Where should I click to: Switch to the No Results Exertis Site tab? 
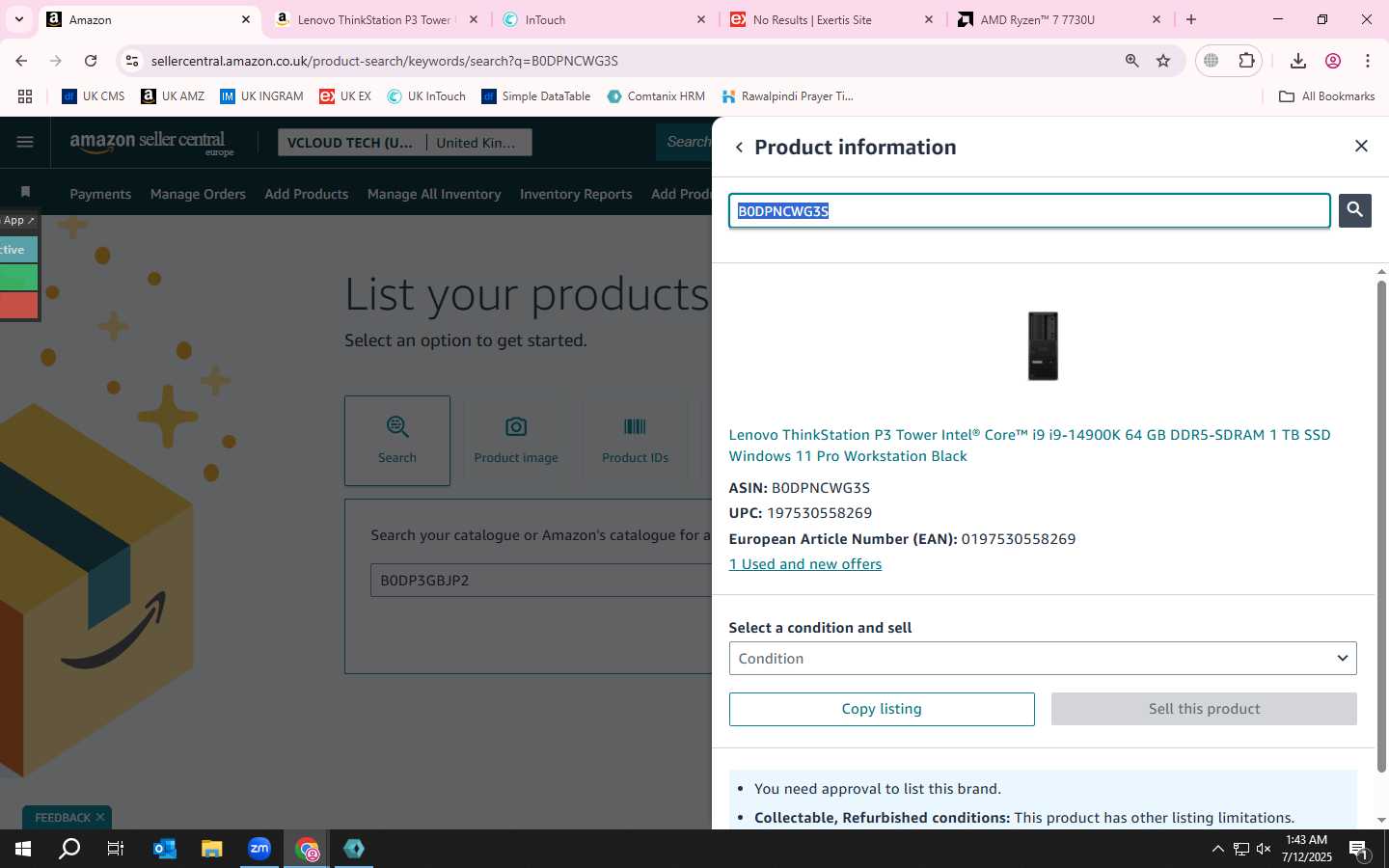point(831,19)
